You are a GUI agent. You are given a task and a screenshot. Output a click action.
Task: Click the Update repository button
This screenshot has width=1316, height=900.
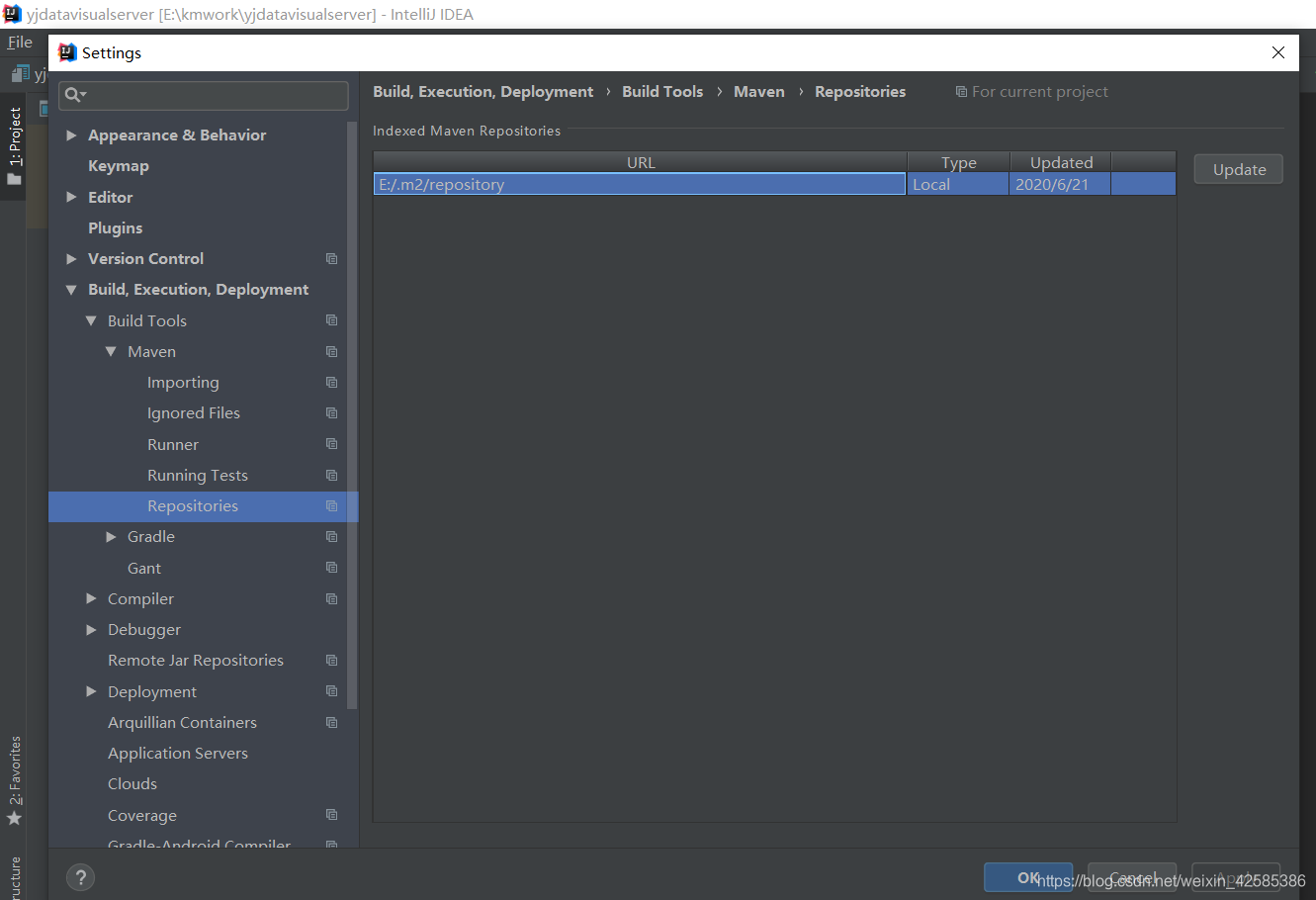1239,169
